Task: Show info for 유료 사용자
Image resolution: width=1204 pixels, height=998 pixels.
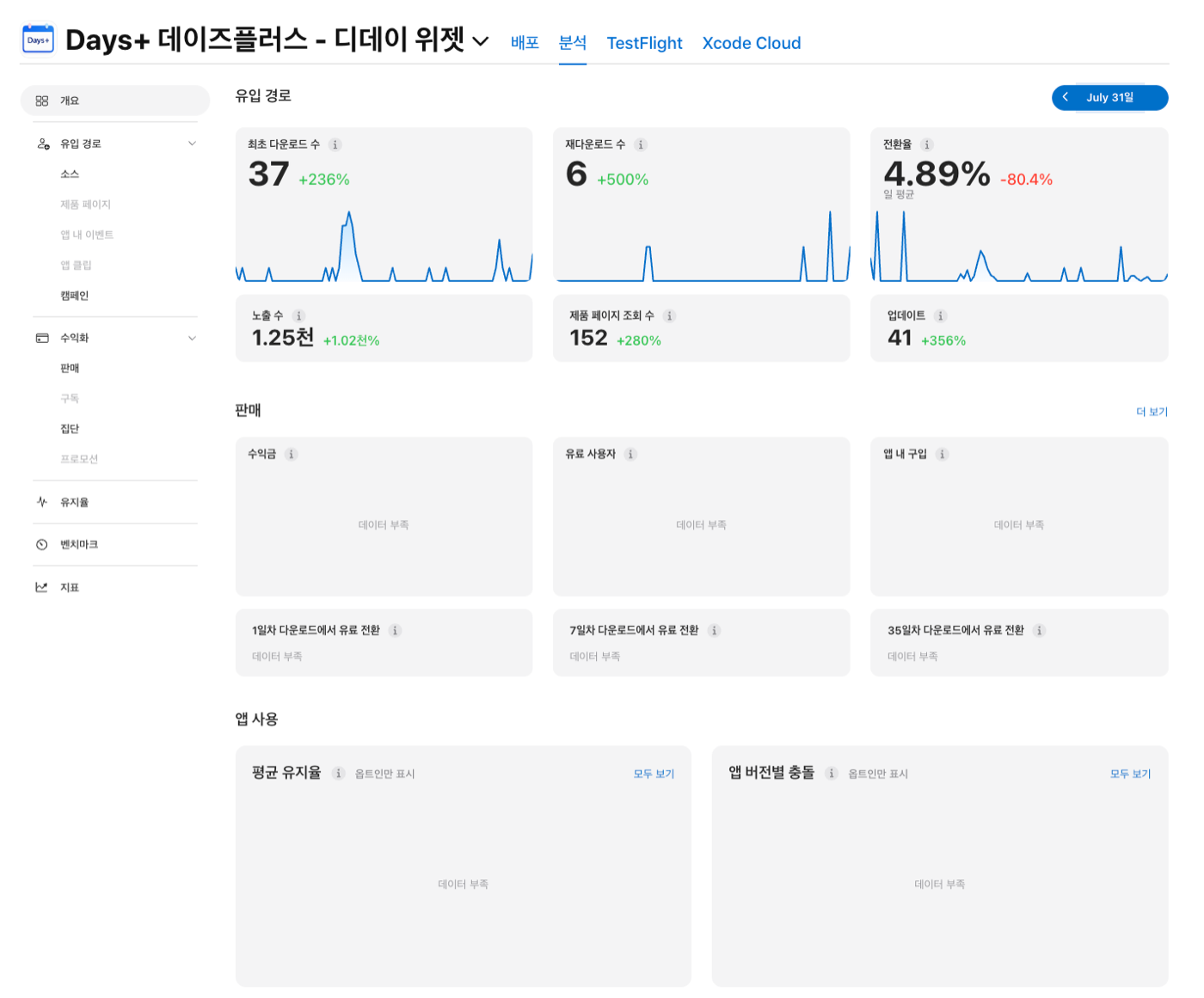Action: click(630, 454)
